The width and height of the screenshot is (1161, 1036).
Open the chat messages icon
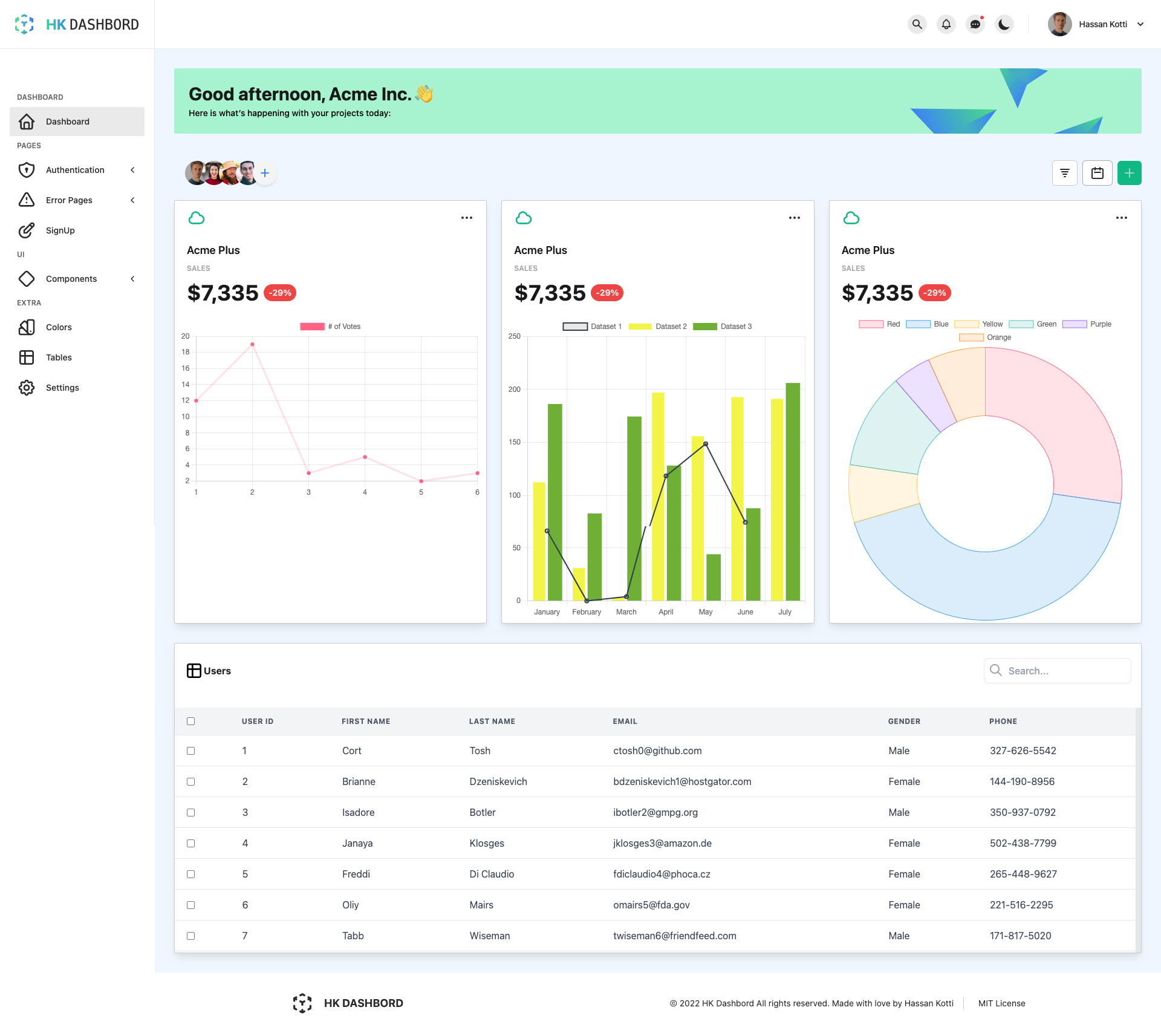pos(975,24)
